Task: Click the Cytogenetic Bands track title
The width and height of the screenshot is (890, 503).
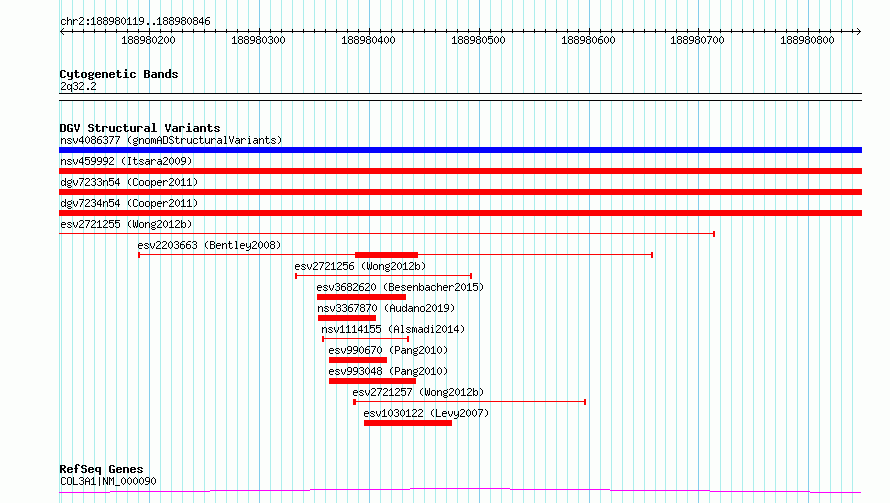Action: point(119,74)
